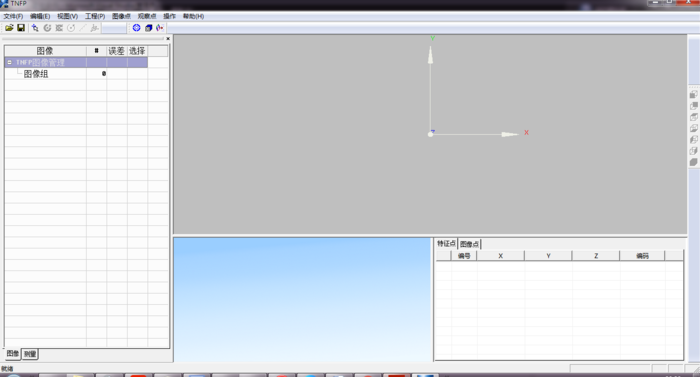Open the 工程(P) menu

[95, 16]
